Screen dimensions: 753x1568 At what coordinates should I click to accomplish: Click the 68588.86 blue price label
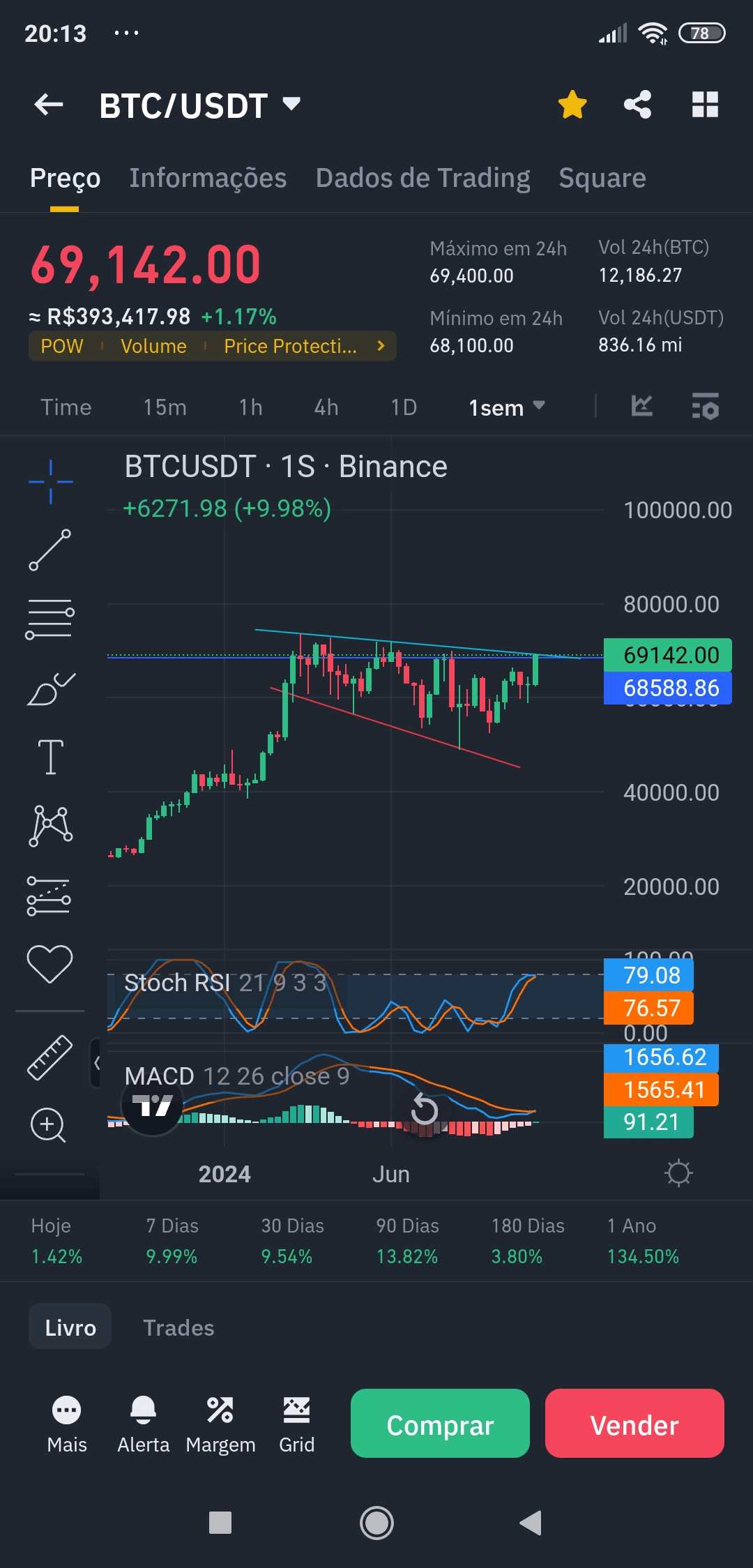click(668, 688)
